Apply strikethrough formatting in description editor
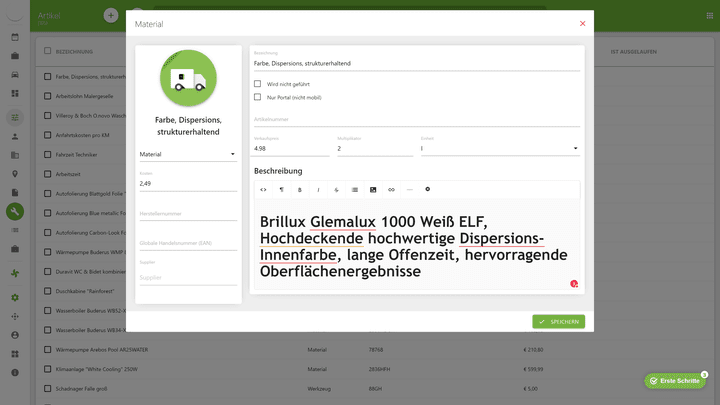 pyautogui.click(x=336, y=190)
